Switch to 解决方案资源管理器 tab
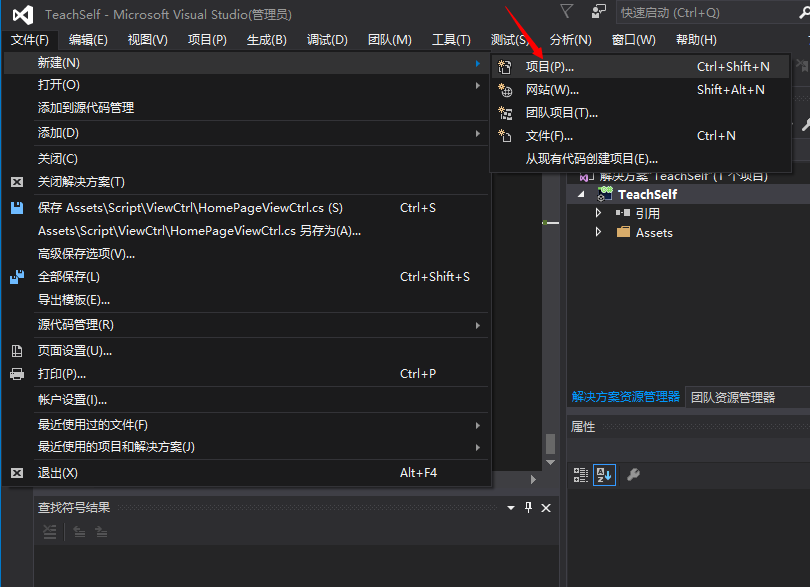The width and height of the screenshot is (810, 587). coord(626,397)
